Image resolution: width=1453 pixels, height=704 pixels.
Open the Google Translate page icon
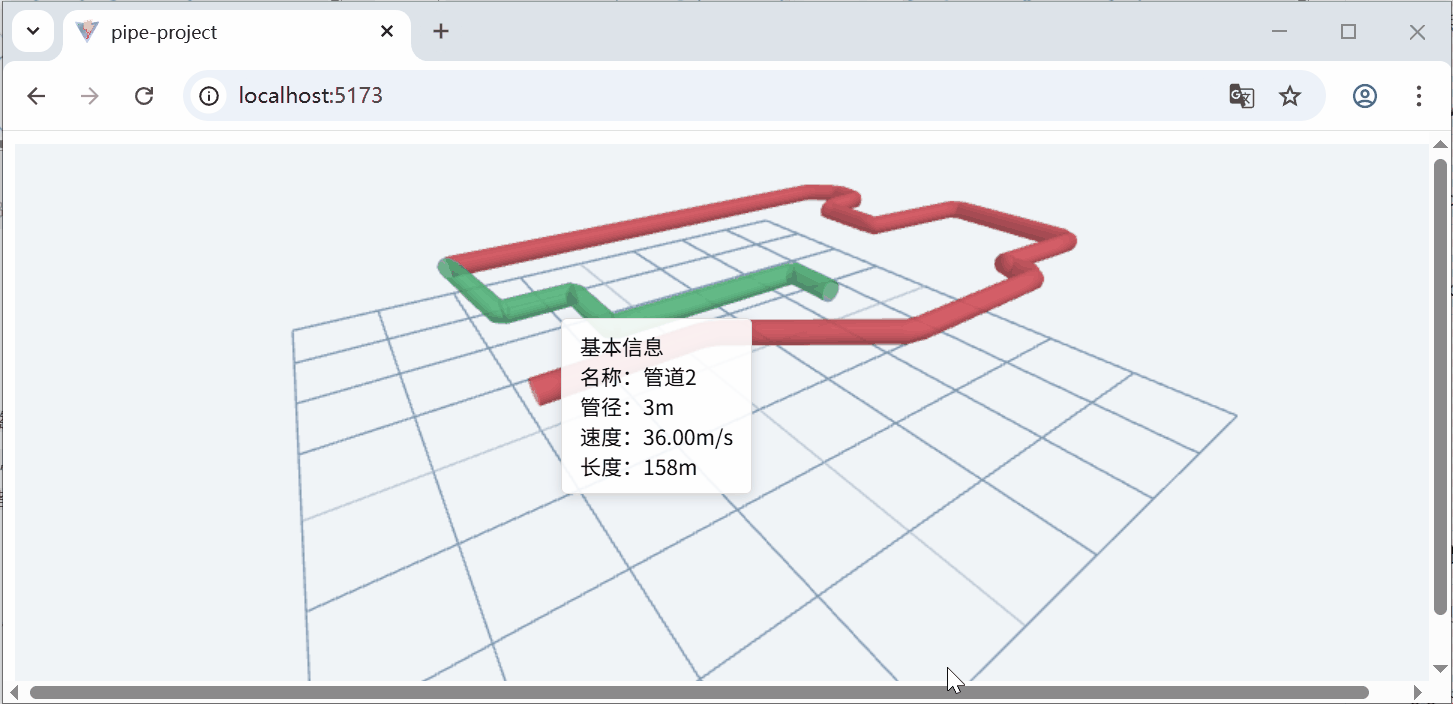1241,96
